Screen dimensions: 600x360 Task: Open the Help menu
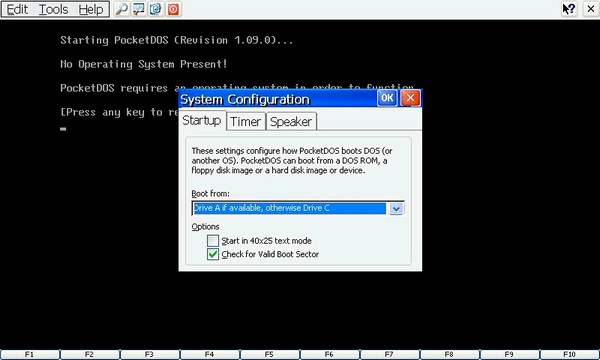click(91, 9)
